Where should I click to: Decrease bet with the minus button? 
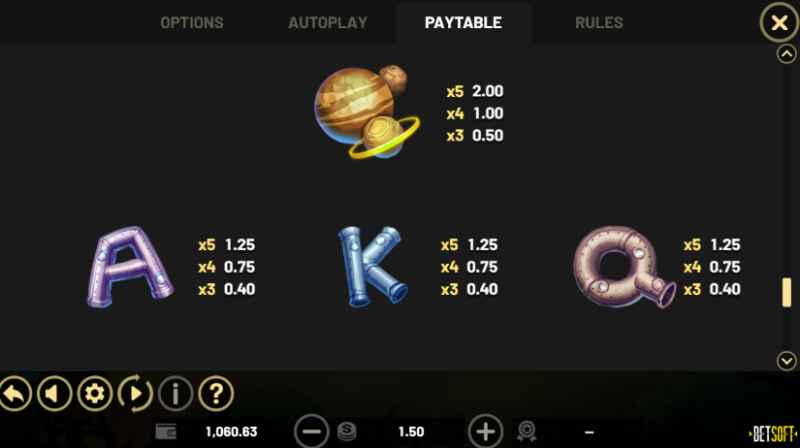311,432
